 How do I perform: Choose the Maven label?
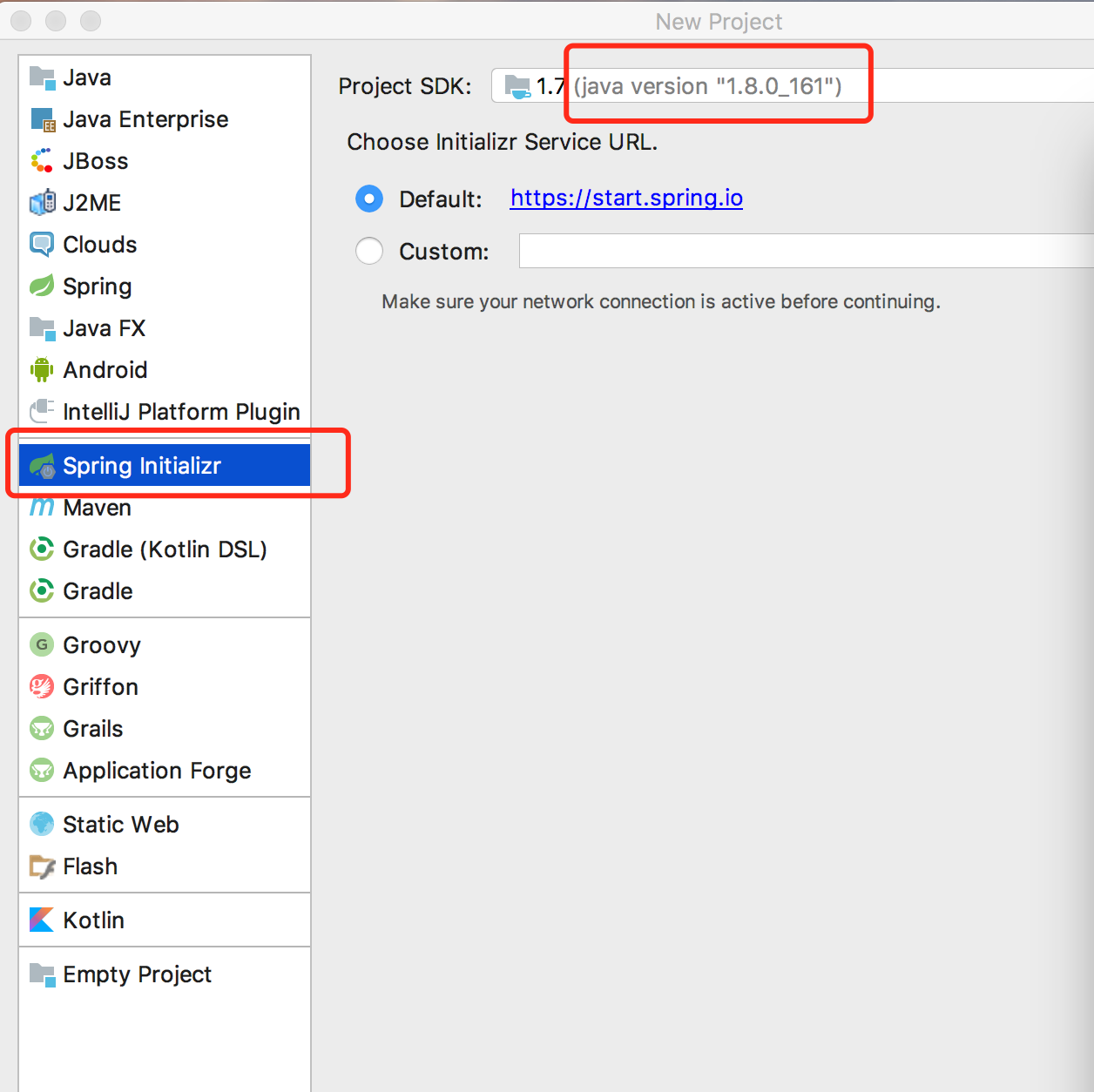(98, 508)
